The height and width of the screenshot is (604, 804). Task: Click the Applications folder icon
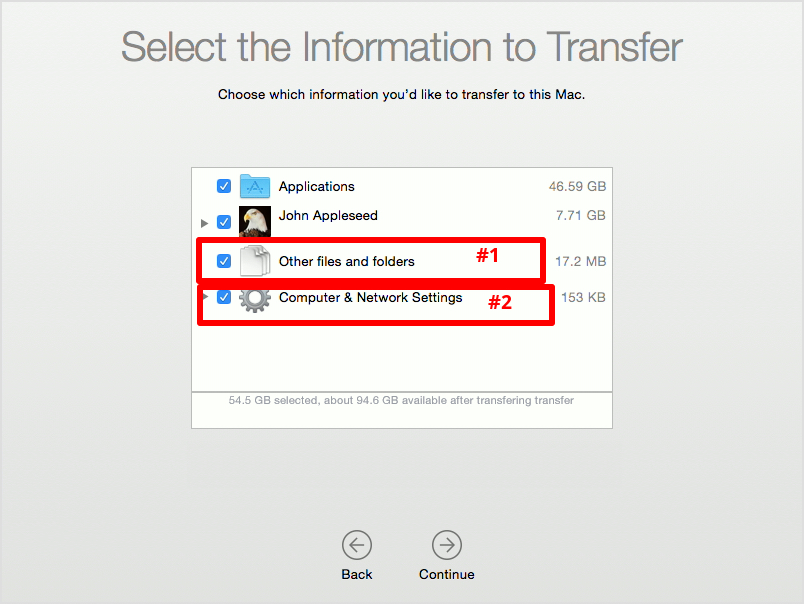click(255, 186)
